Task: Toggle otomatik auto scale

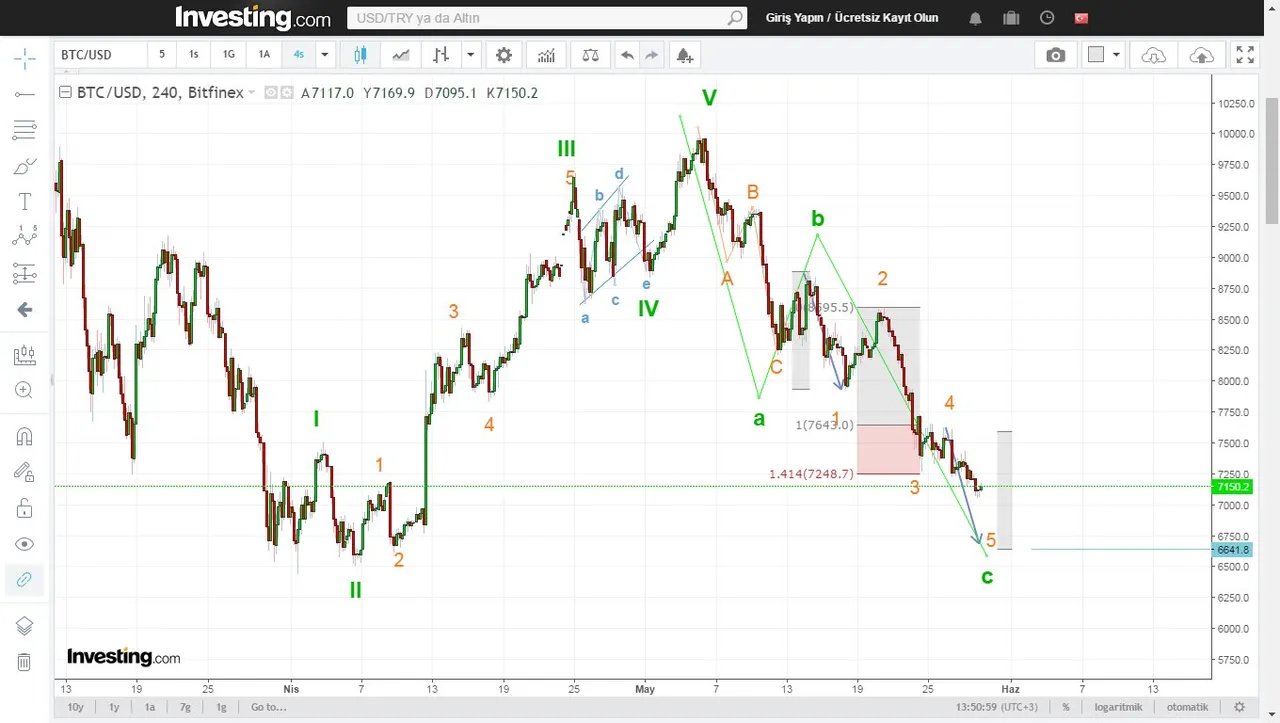Action: [1188, 707]
